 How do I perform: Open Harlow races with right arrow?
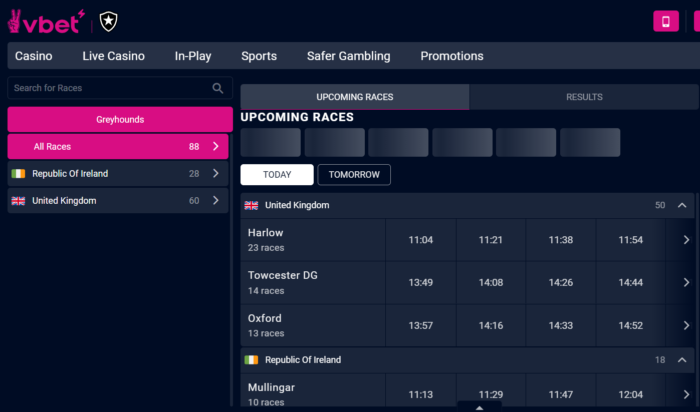tap(686, 240)
